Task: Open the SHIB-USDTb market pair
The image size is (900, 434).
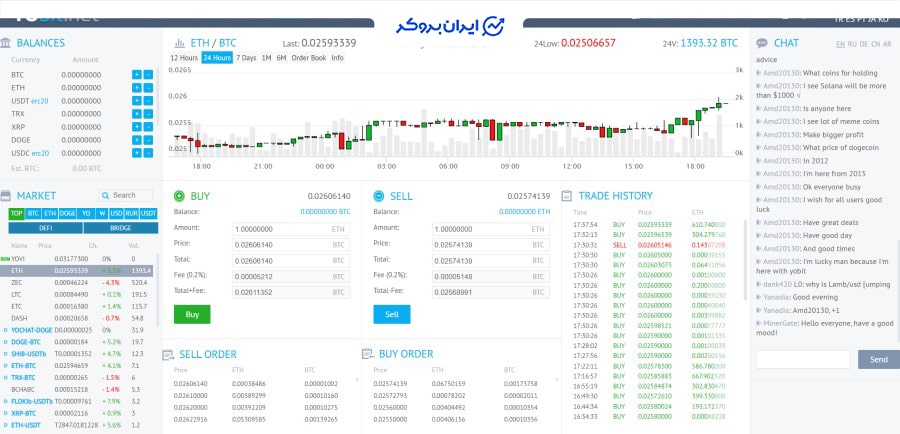Action: [29, 354]
